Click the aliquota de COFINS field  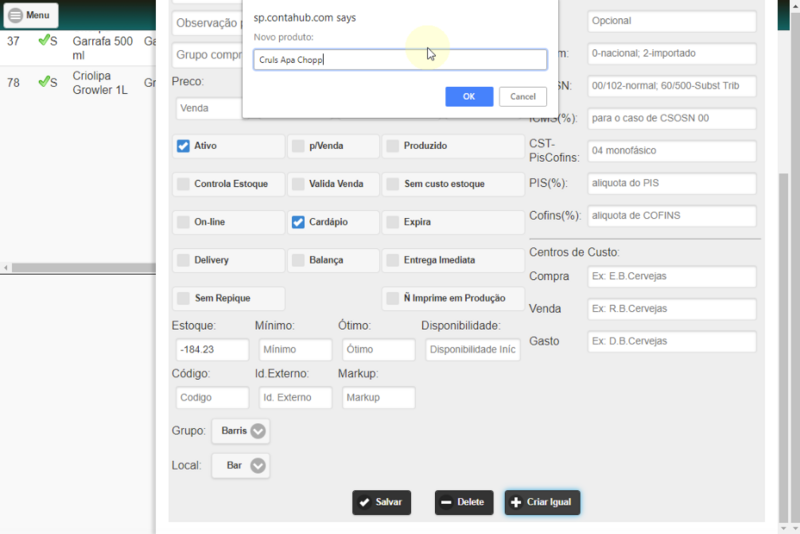click(671, 216)
